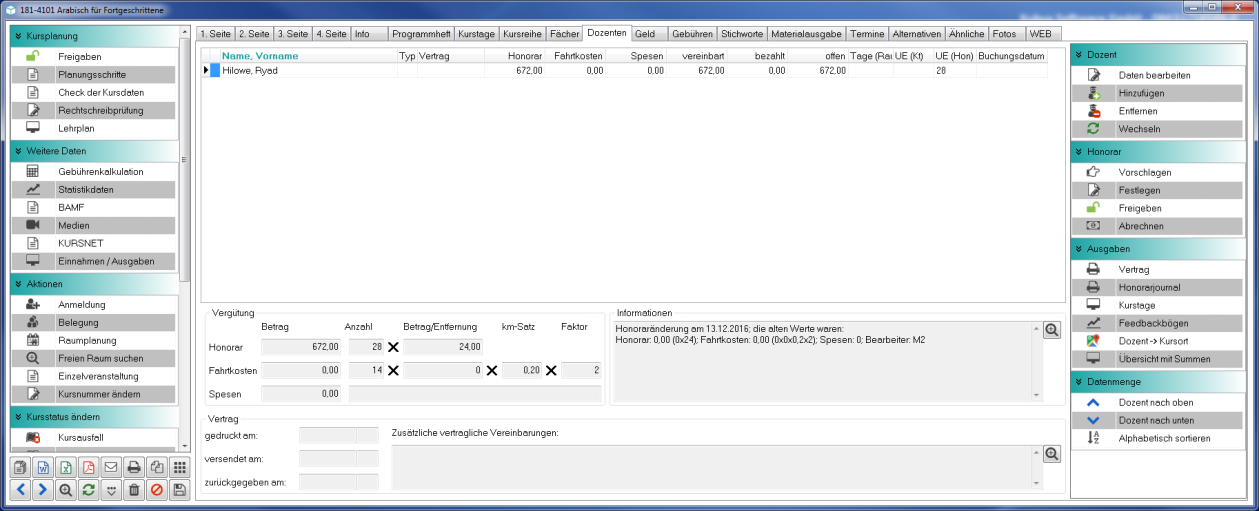This screenshot has height=511, width=1259.
Task: Click Daten bearbeiten in Dozent panel
Action: click(1157, 75)
